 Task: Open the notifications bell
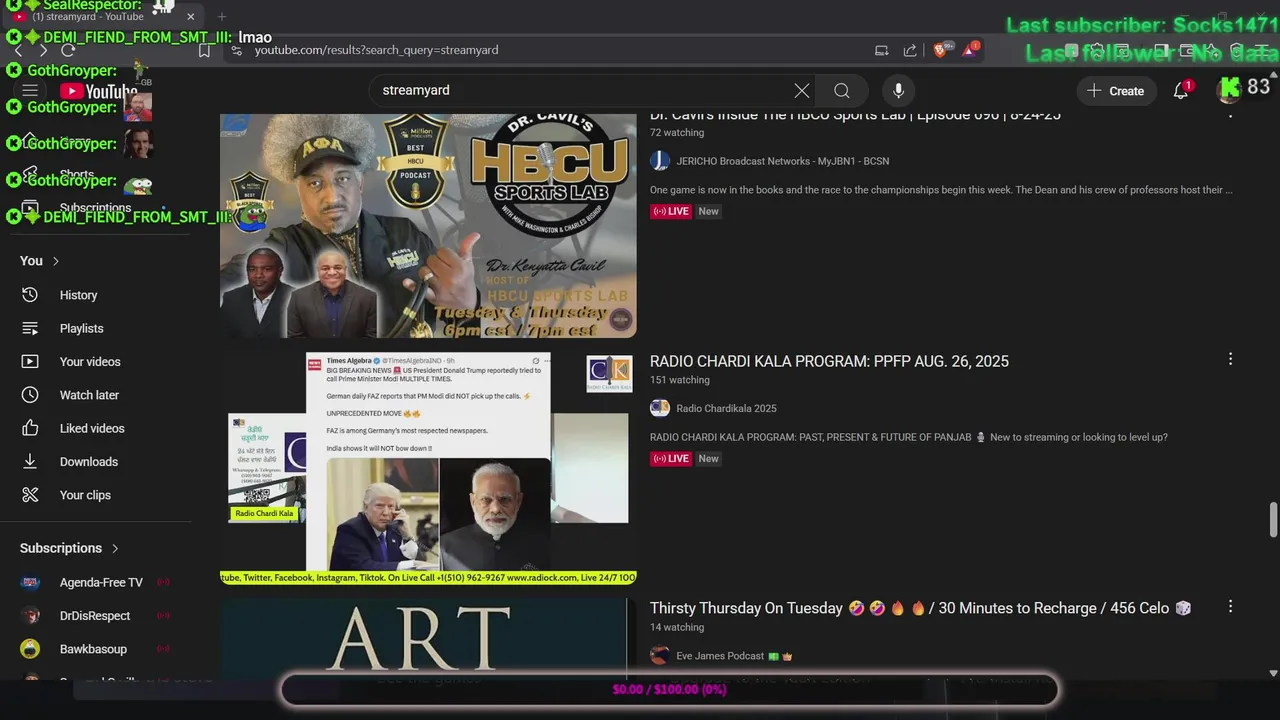(1181, 91)
